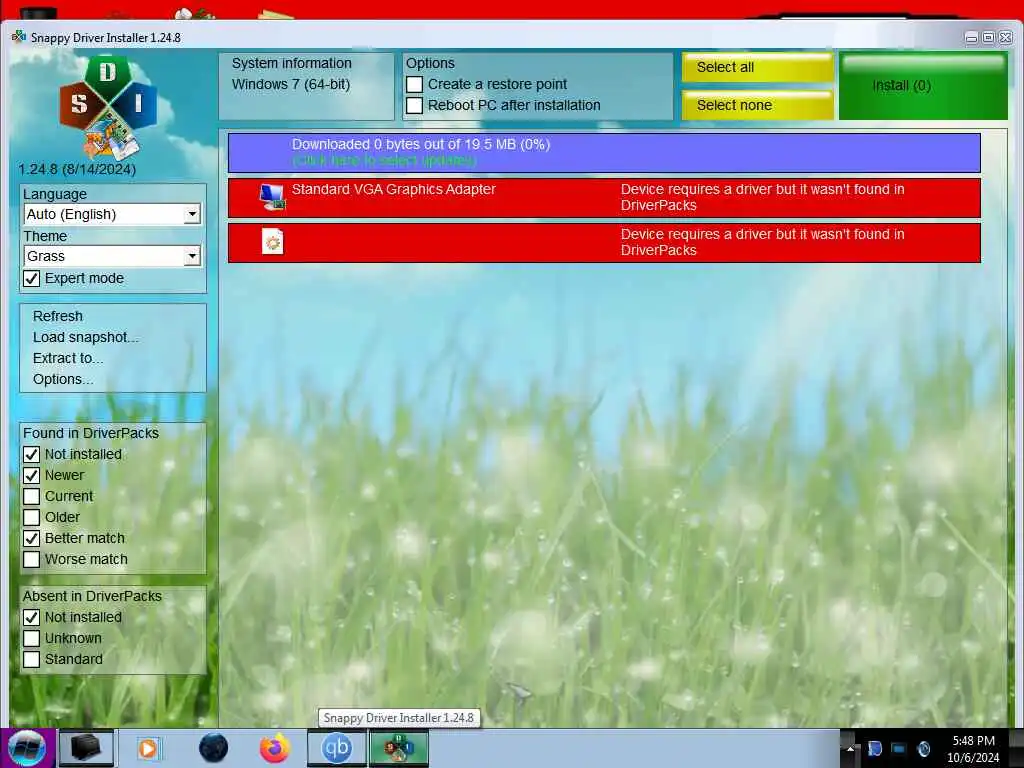
Task: Check the Current filter checkbox
Action: pos(31,496)
